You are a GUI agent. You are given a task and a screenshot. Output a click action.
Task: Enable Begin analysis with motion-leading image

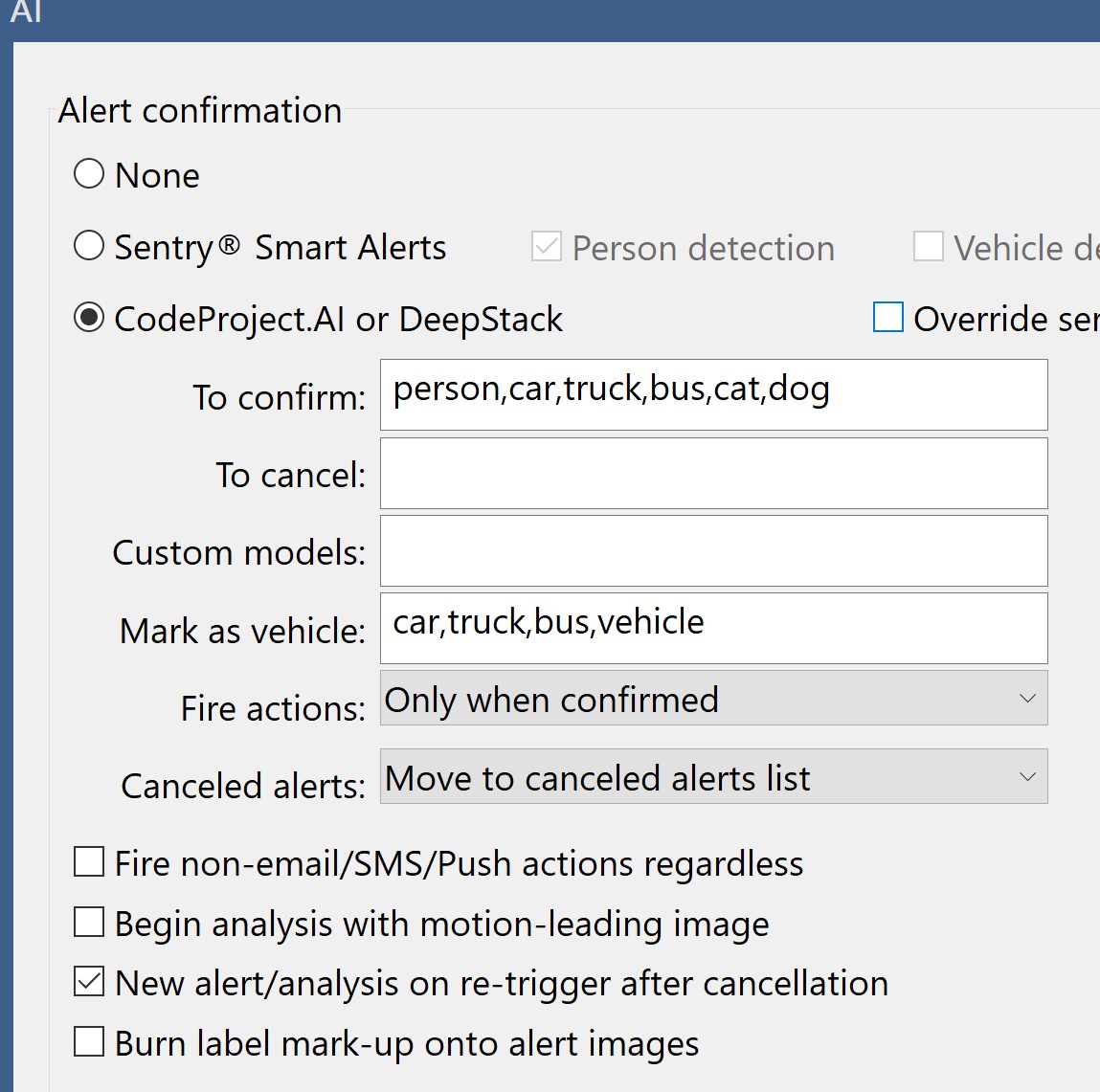tap(89, 923)
